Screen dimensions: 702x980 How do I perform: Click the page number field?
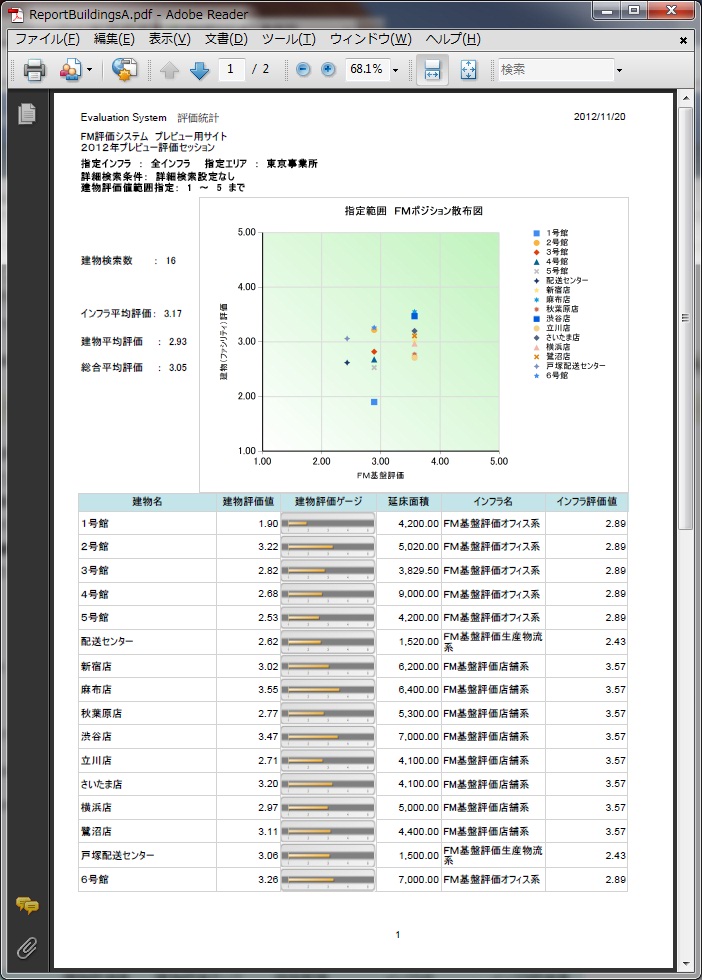[x=231, y=69]
